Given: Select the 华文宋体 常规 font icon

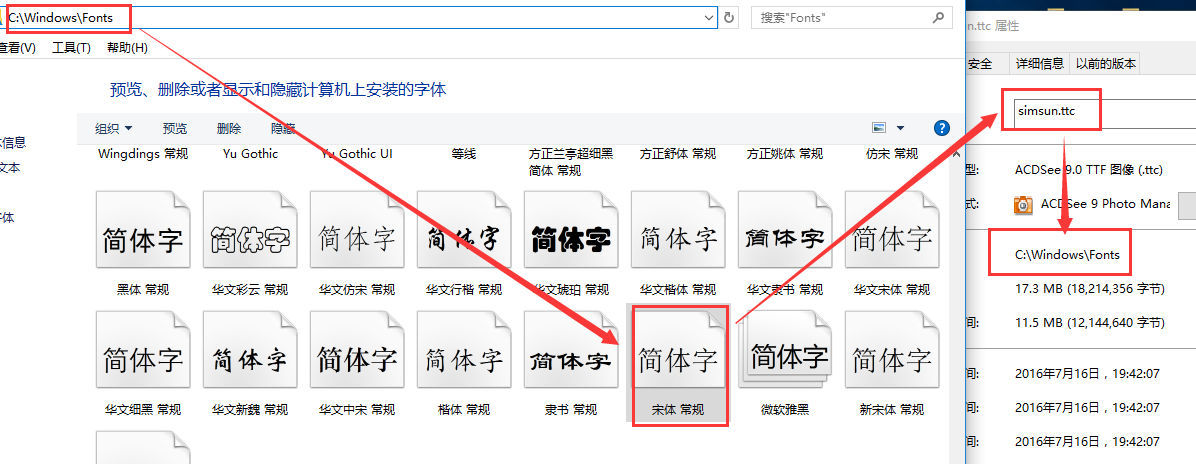Looking at the screenshot, I should pos(892,229).
